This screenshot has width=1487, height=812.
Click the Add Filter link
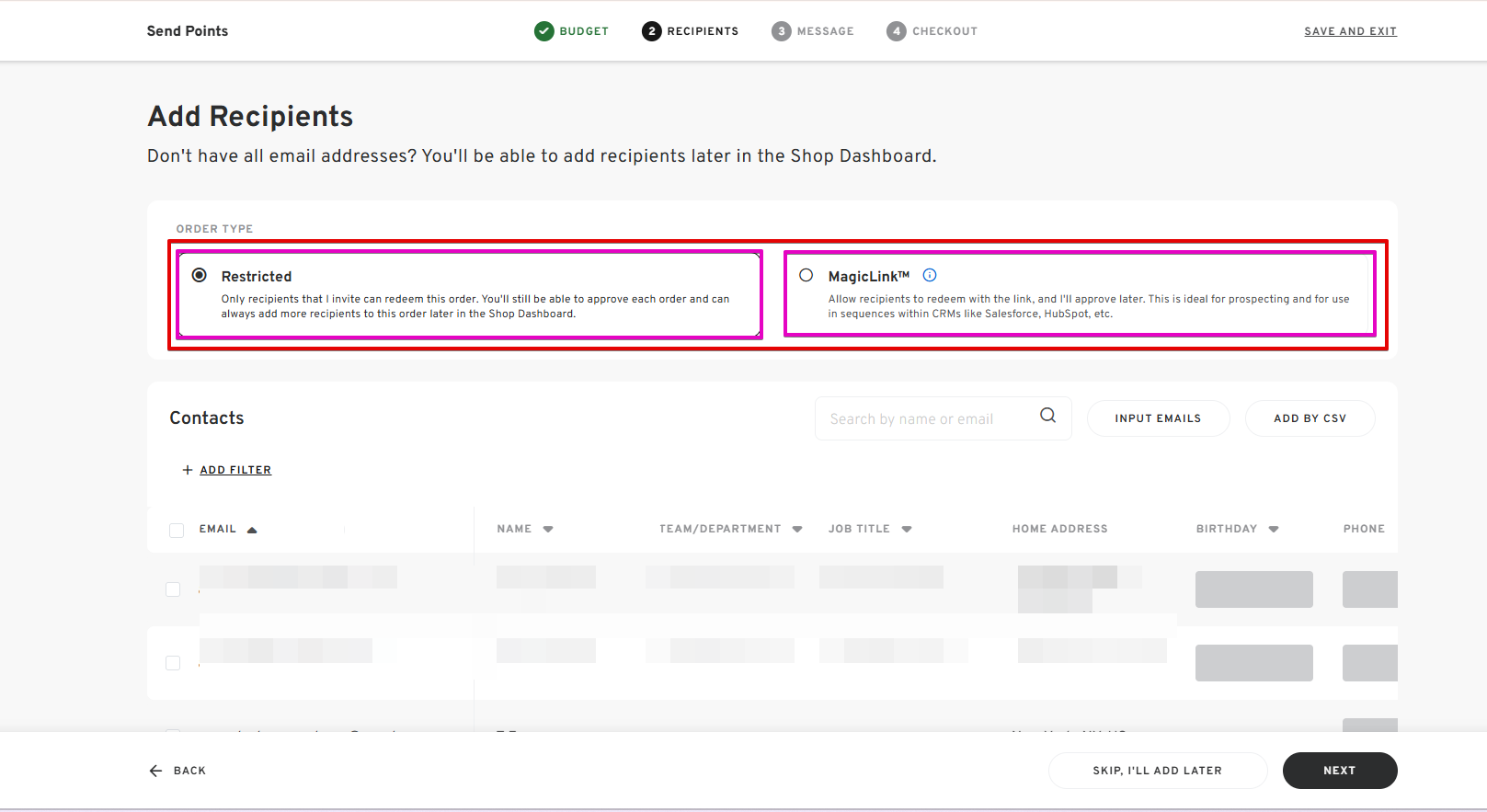235,470
